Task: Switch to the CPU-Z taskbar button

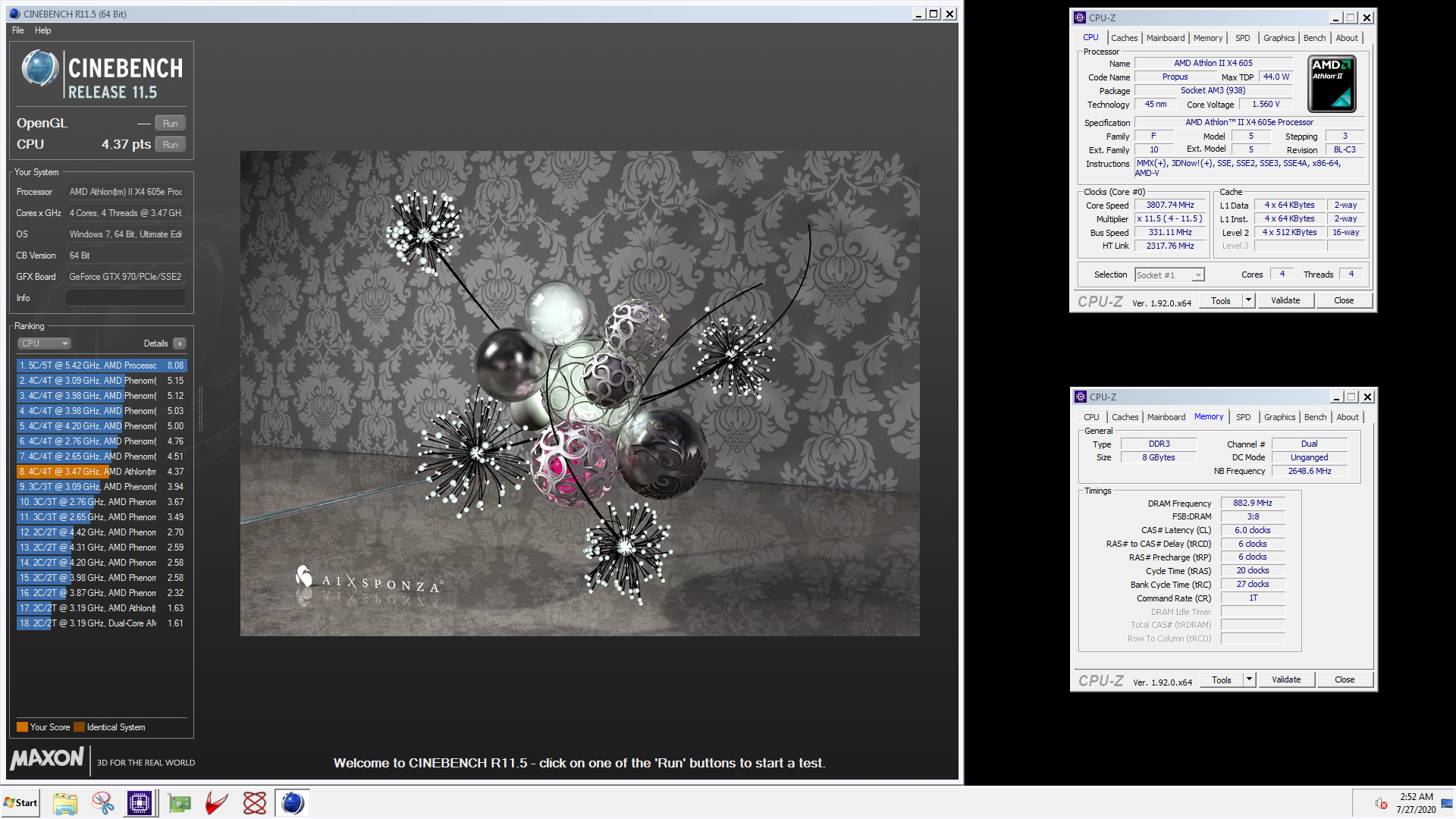Action: tap(140, 802)
